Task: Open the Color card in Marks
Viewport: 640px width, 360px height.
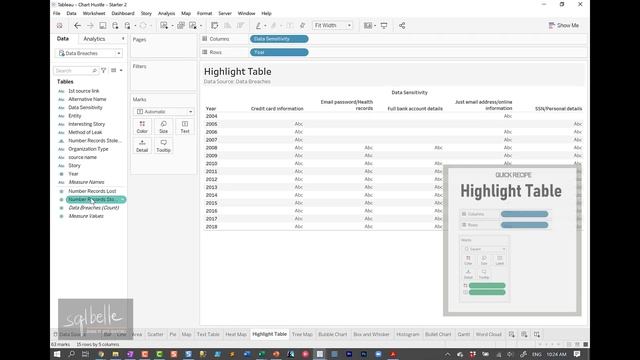Action: pos(142,127)
